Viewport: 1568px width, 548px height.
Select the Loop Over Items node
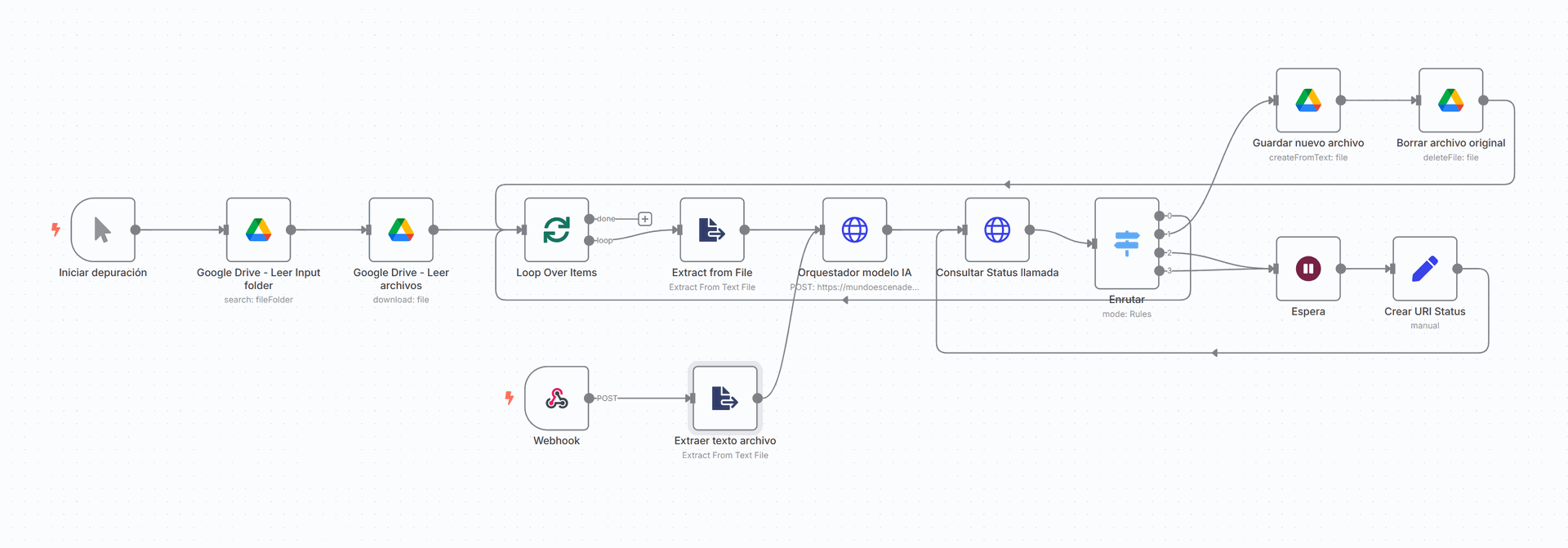(556, 230)
